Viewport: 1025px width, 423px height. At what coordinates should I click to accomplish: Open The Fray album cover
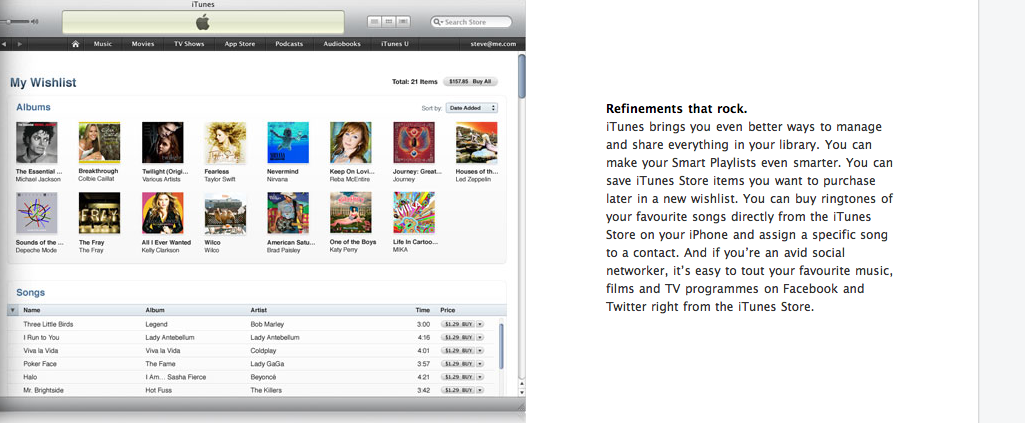[x=99, y=212]
